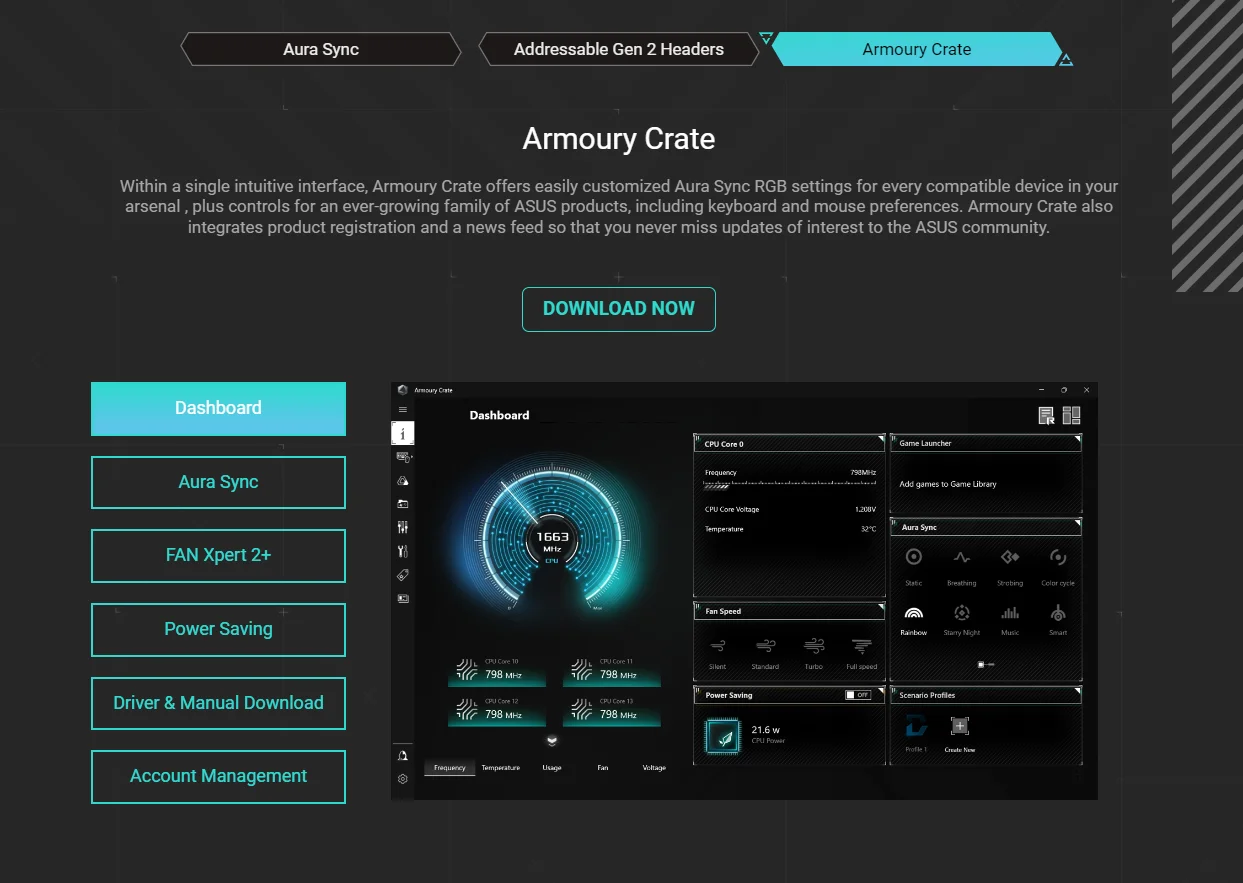This screenshot has width=1243, height=883.
Task: Open the Devices keyboard-mouse sidebar icon
Action: [403, 457]
